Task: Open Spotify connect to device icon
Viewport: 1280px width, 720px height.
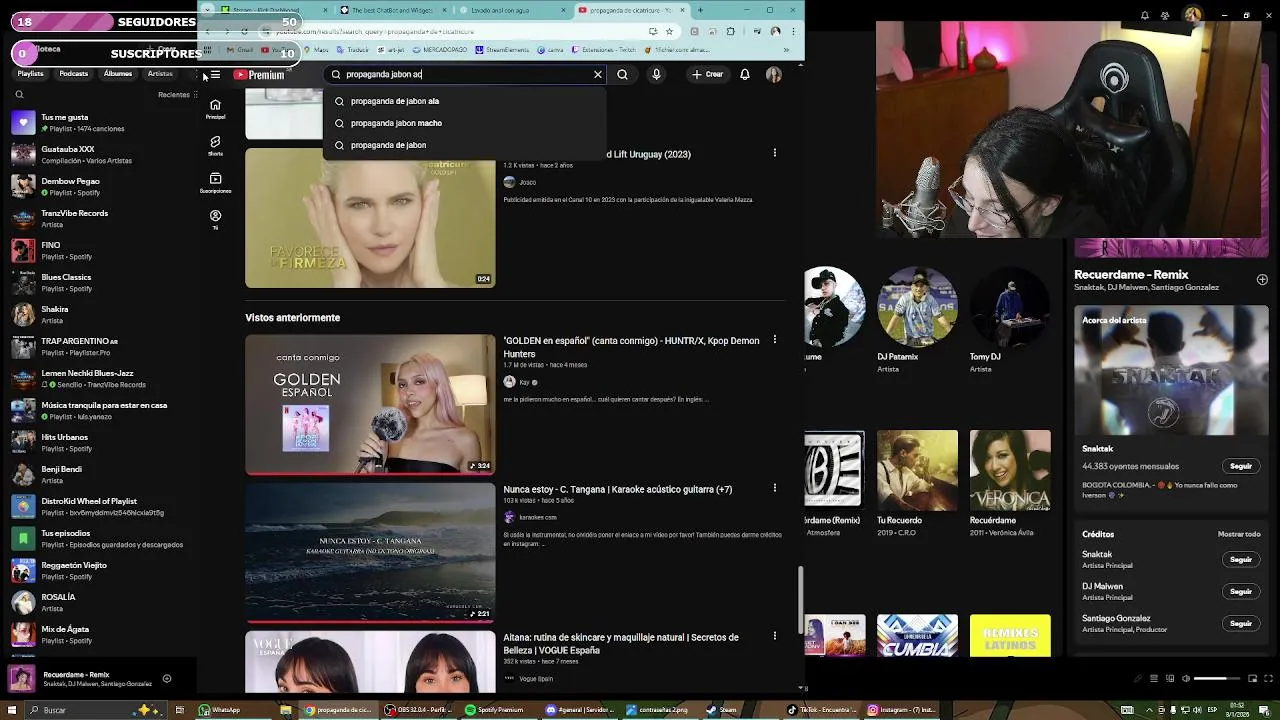Action: click(x=1168, y=679)
